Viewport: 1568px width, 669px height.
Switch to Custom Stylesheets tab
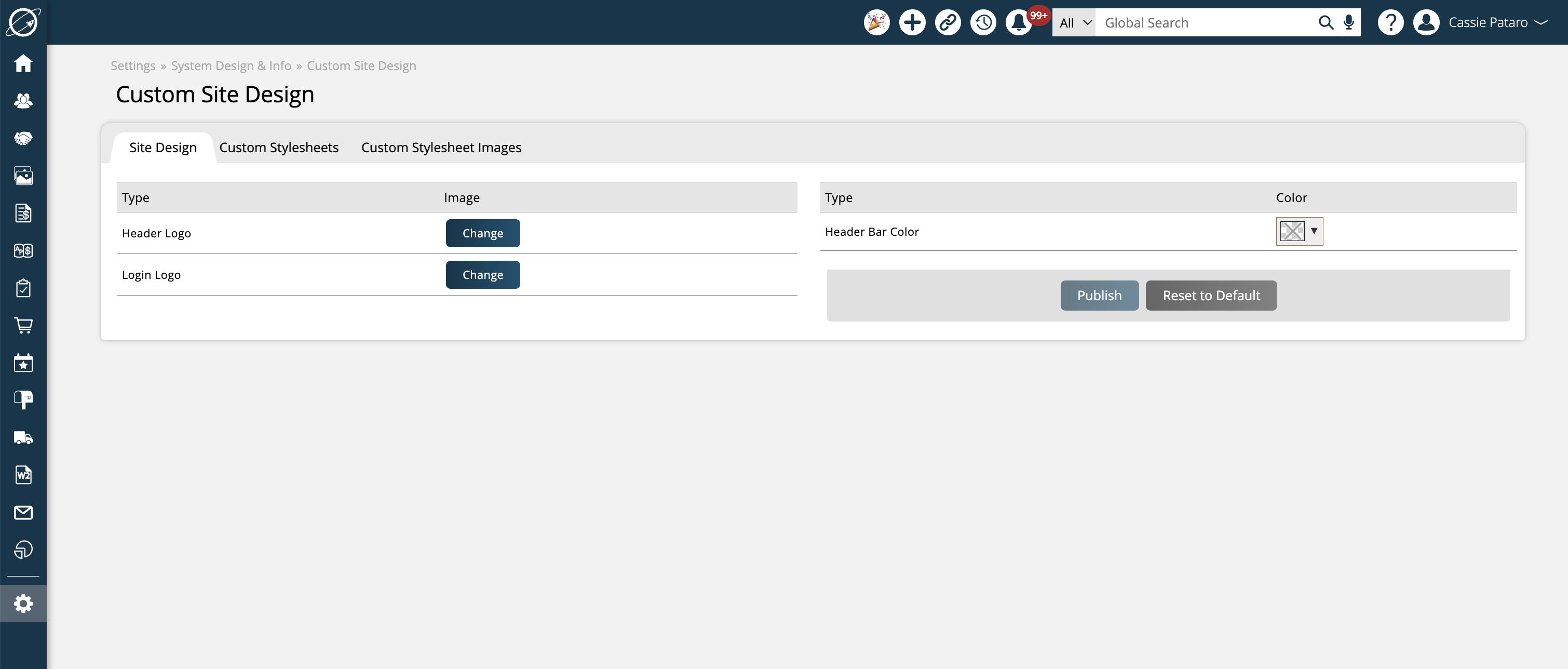pyautogui.click(x=278, y=147)
